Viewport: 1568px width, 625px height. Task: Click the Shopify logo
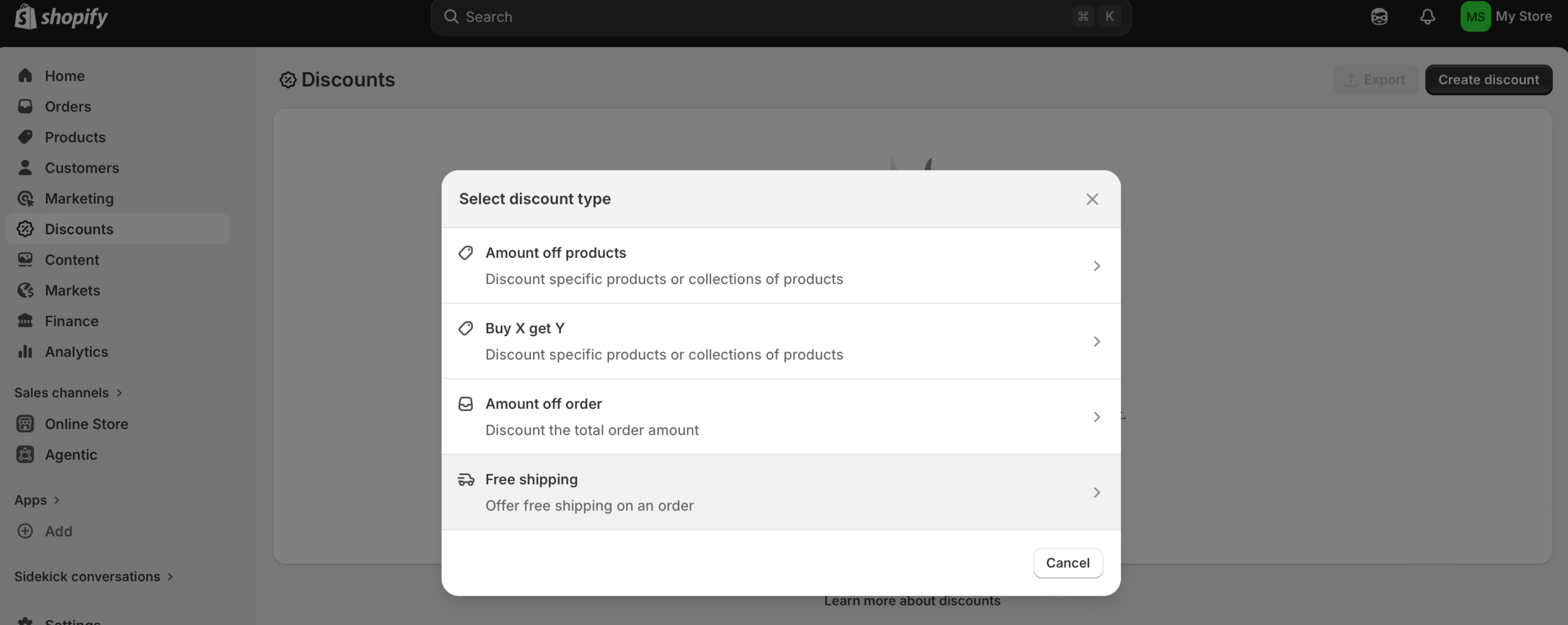tap(61, 17)
